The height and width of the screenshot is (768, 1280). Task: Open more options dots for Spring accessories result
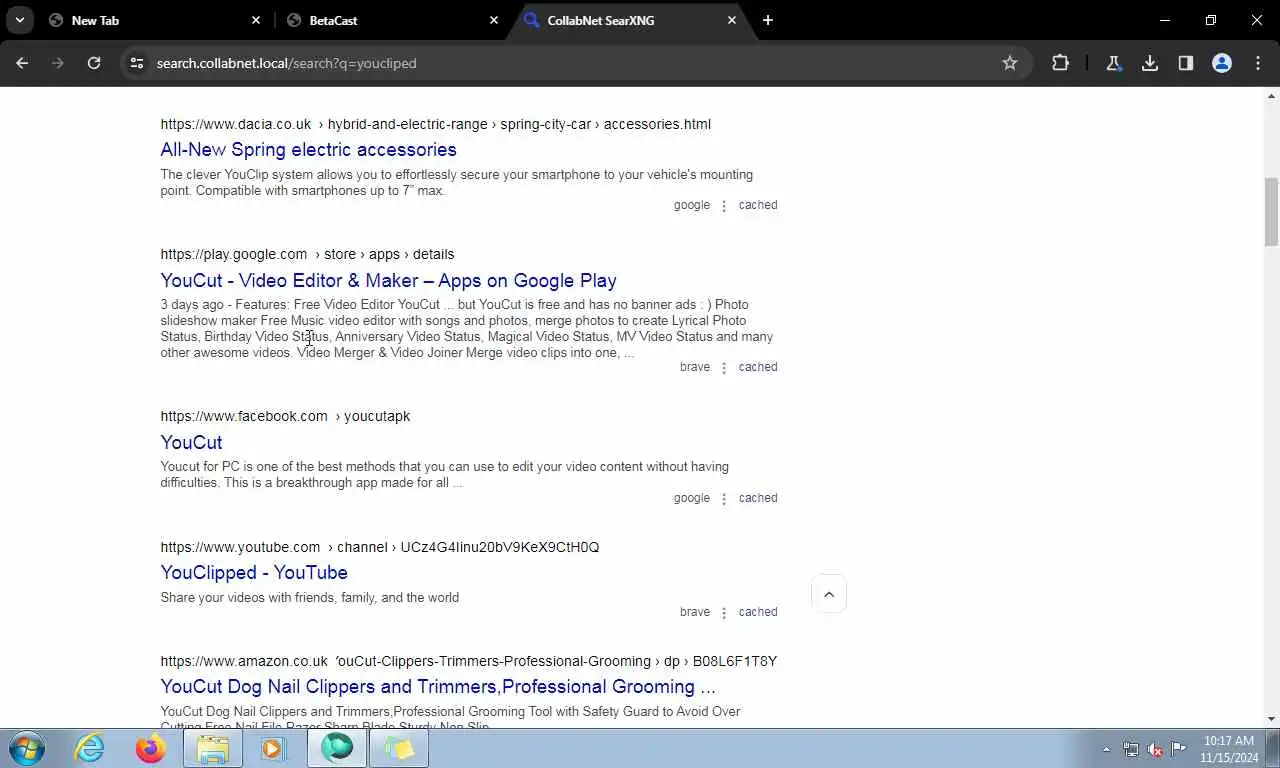click(x=724, y=206)
